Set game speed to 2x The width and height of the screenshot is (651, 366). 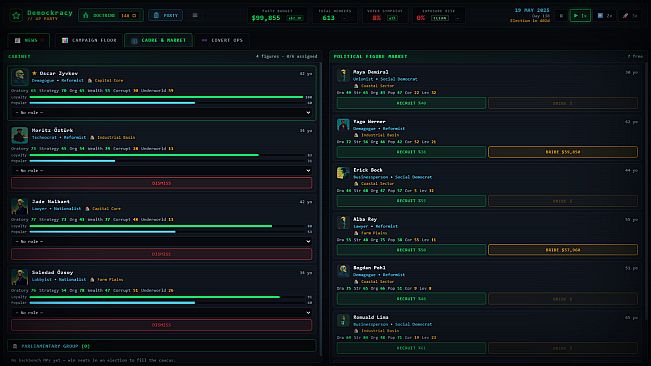[x=605, y=16]
